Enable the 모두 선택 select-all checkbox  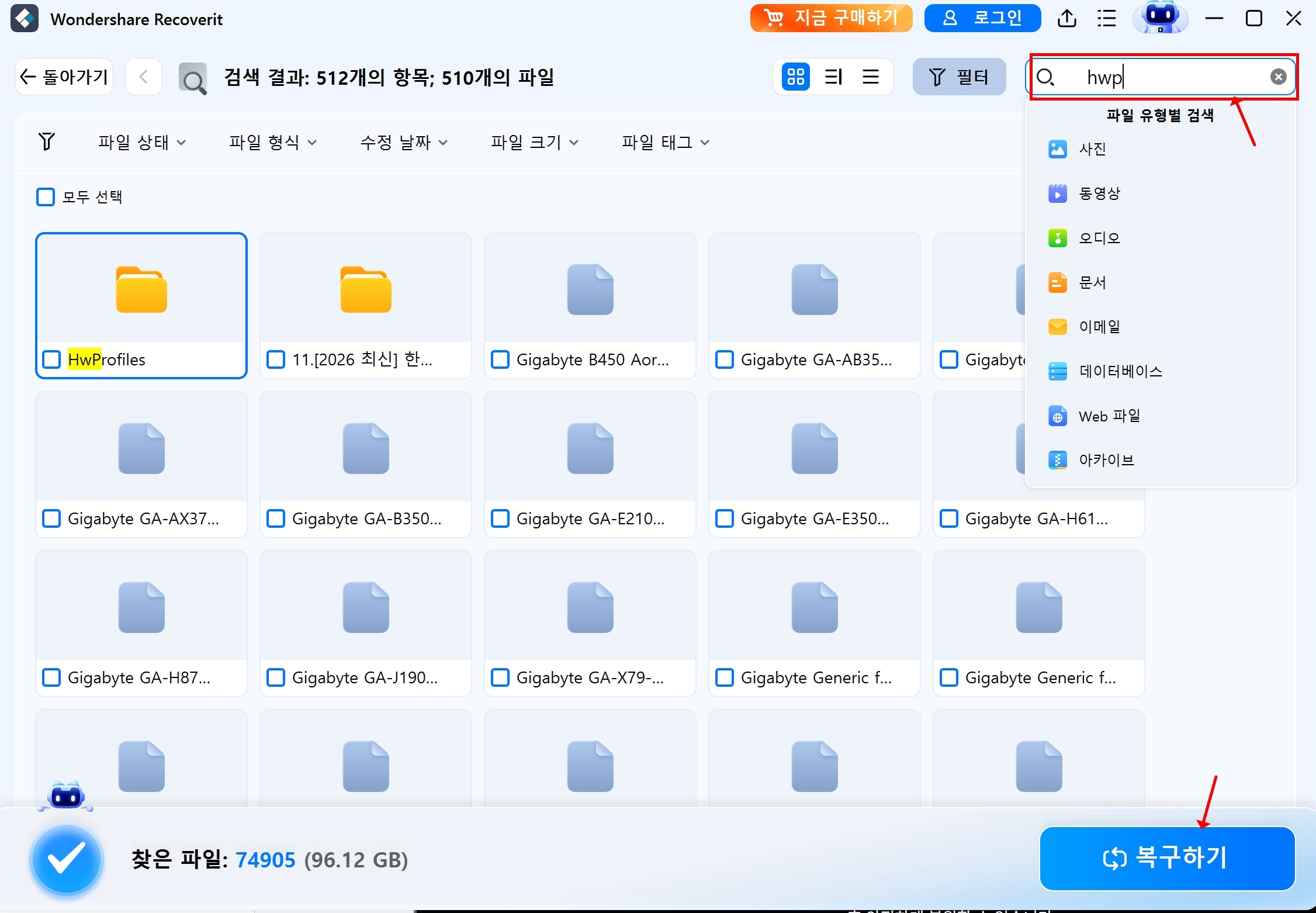point(46,197)
